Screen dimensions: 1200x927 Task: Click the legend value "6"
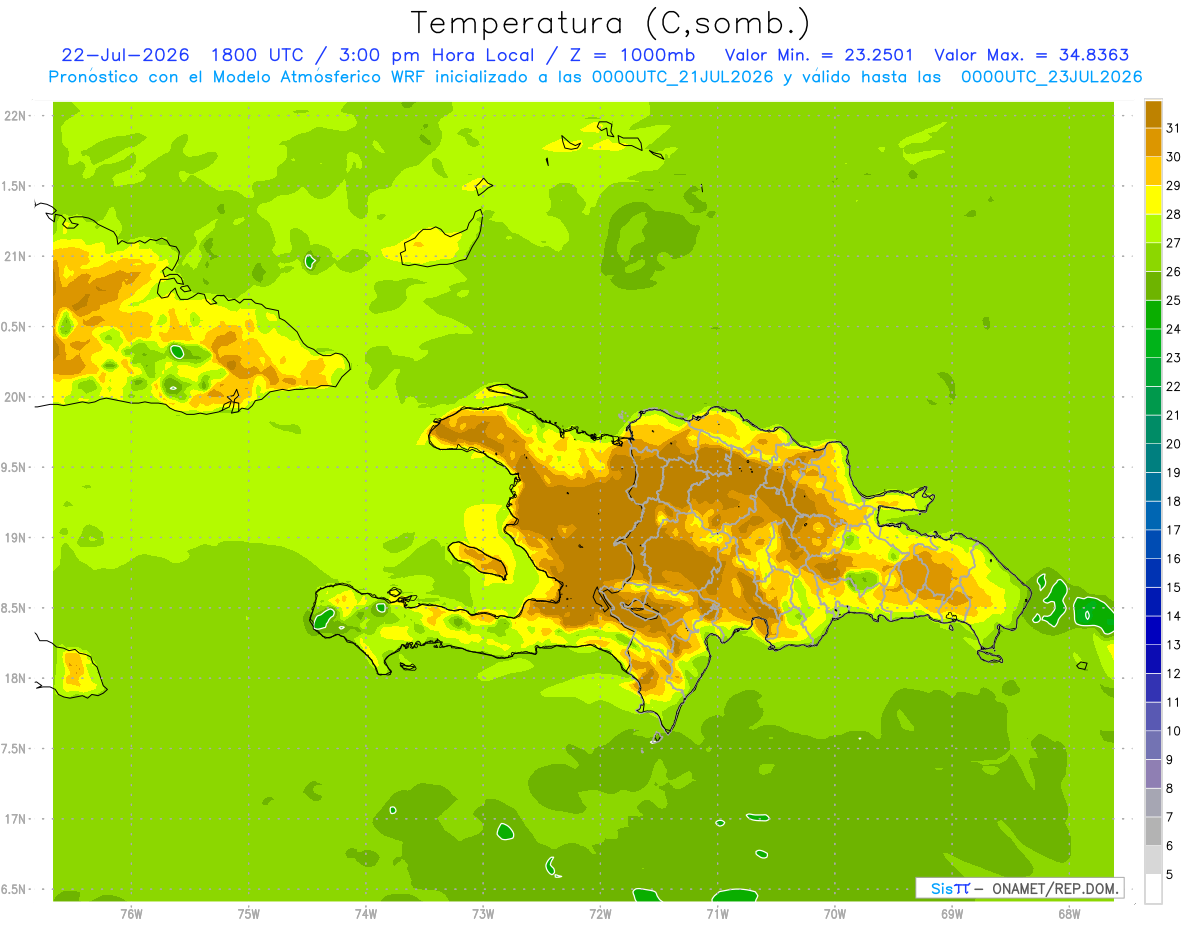point(1170,846)
